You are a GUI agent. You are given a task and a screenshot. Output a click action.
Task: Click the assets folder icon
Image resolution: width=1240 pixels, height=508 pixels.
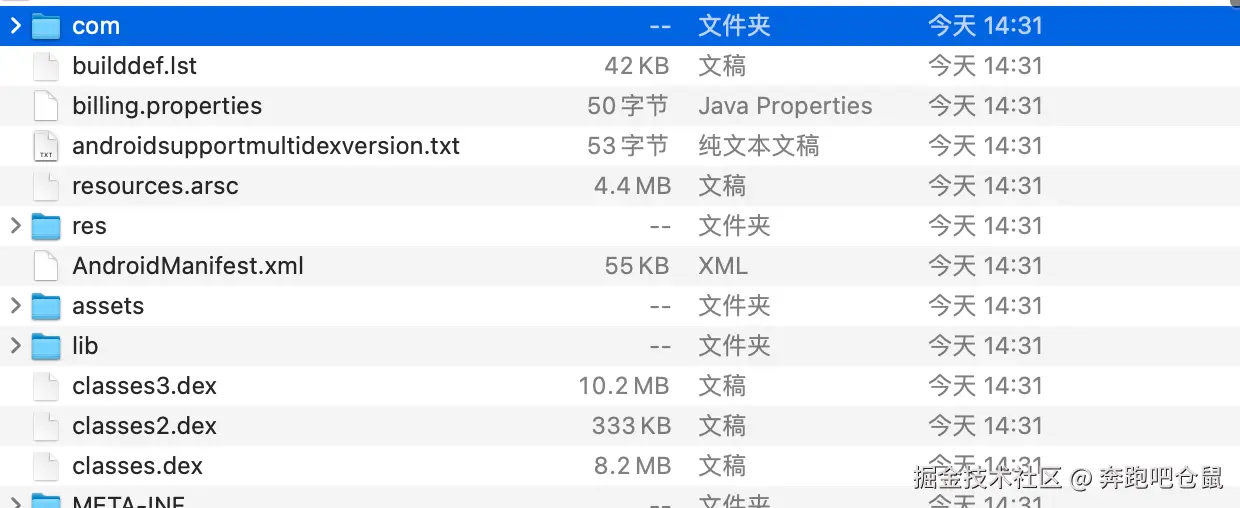tap(46, 306)
